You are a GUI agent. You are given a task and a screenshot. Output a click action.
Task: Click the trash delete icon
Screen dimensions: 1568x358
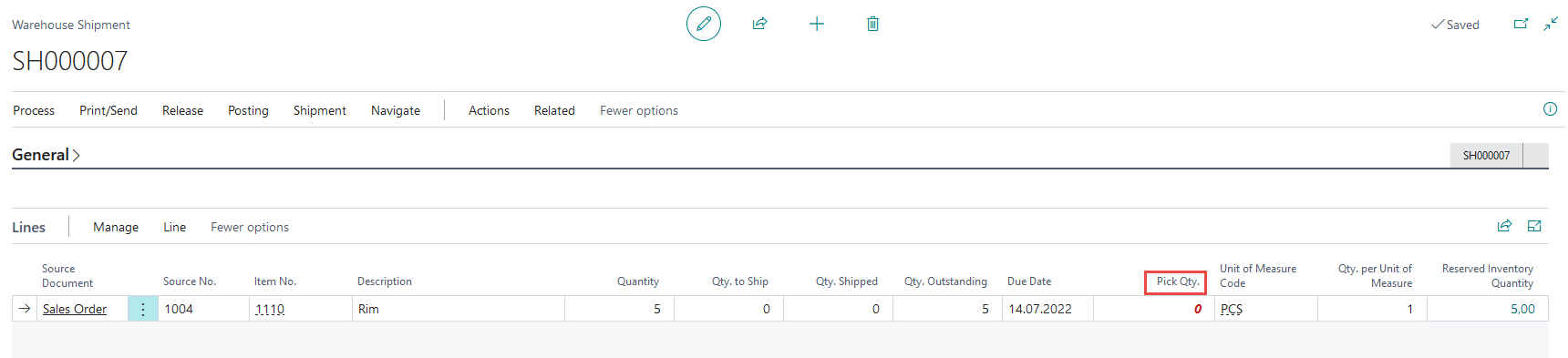(x=872, y=24)
